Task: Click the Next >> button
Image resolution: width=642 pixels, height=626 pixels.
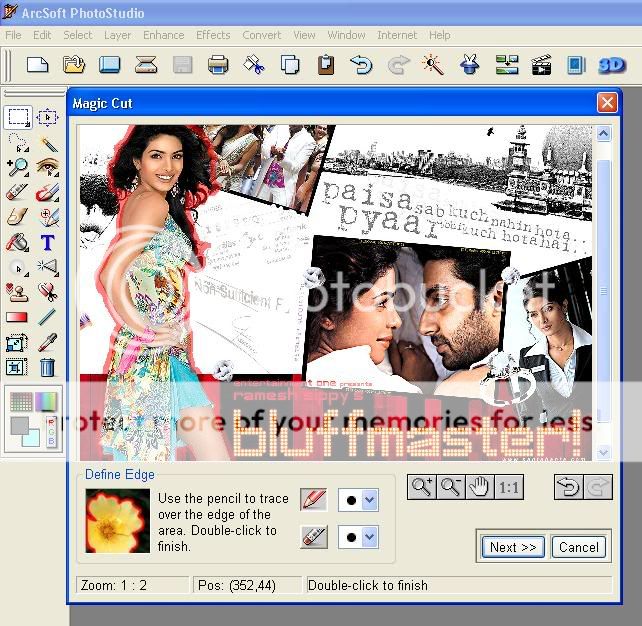Action: 513,547
